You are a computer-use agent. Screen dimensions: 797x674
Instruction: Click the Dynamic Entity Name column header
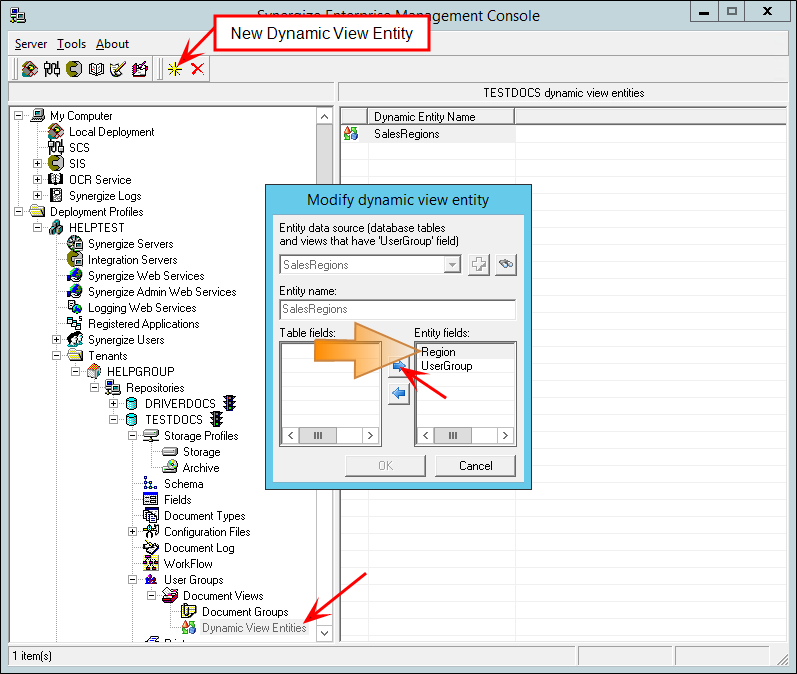click(x=441, y=116)
